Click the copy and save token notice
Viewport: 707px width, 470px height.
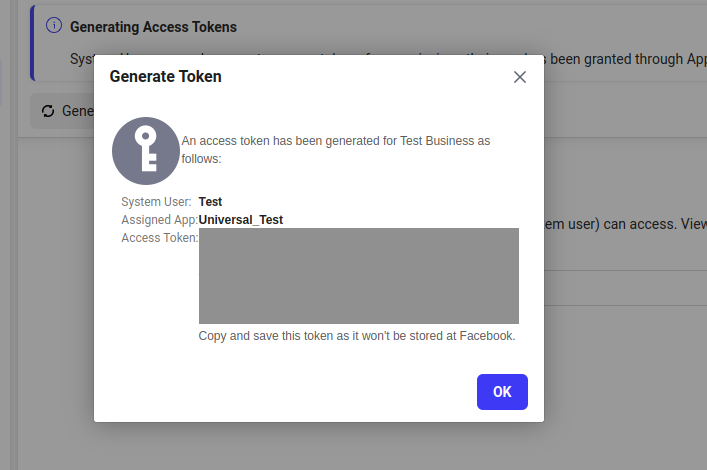coord(357,336)
